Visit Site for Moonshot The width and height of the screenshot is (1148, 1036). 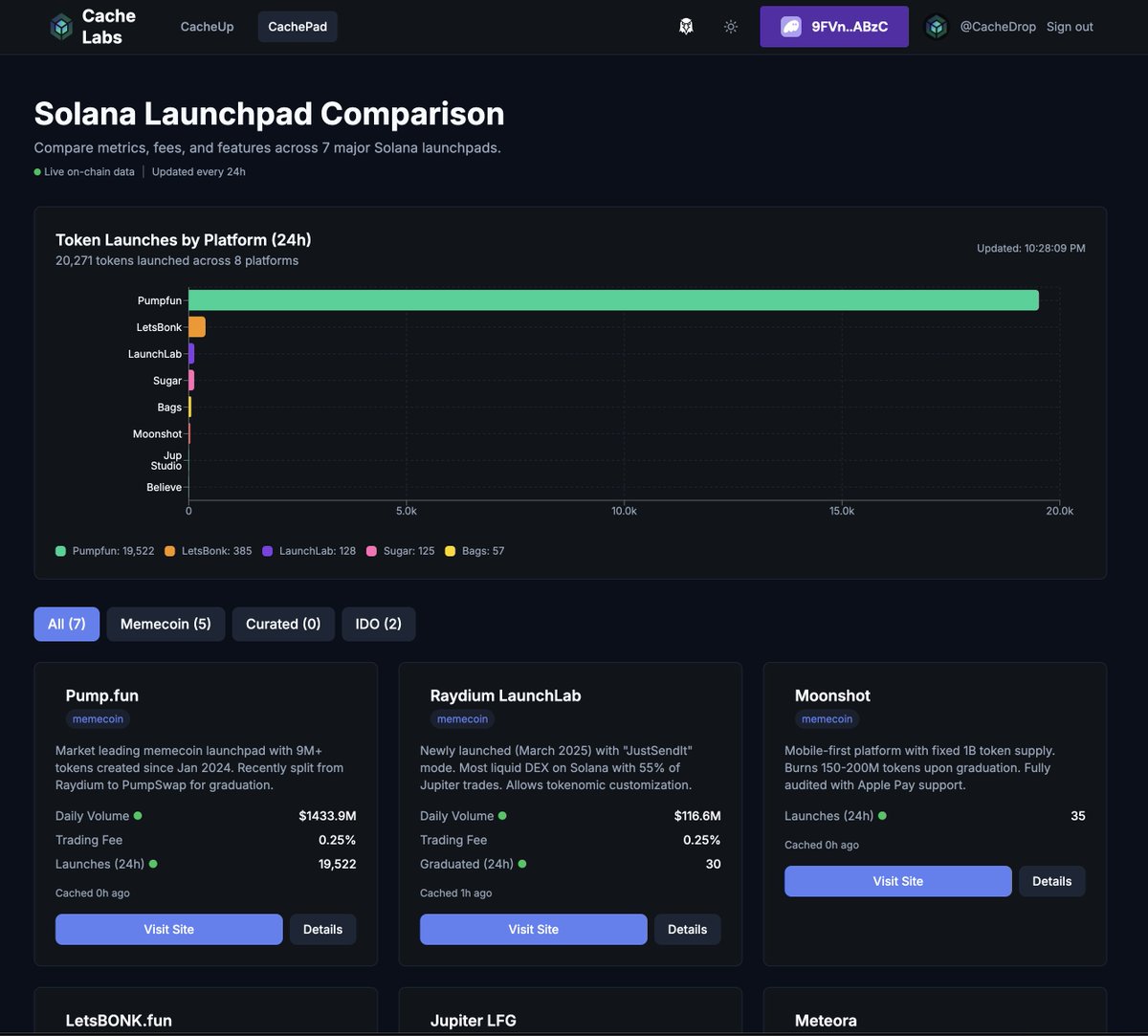click(x=898, y=881)
